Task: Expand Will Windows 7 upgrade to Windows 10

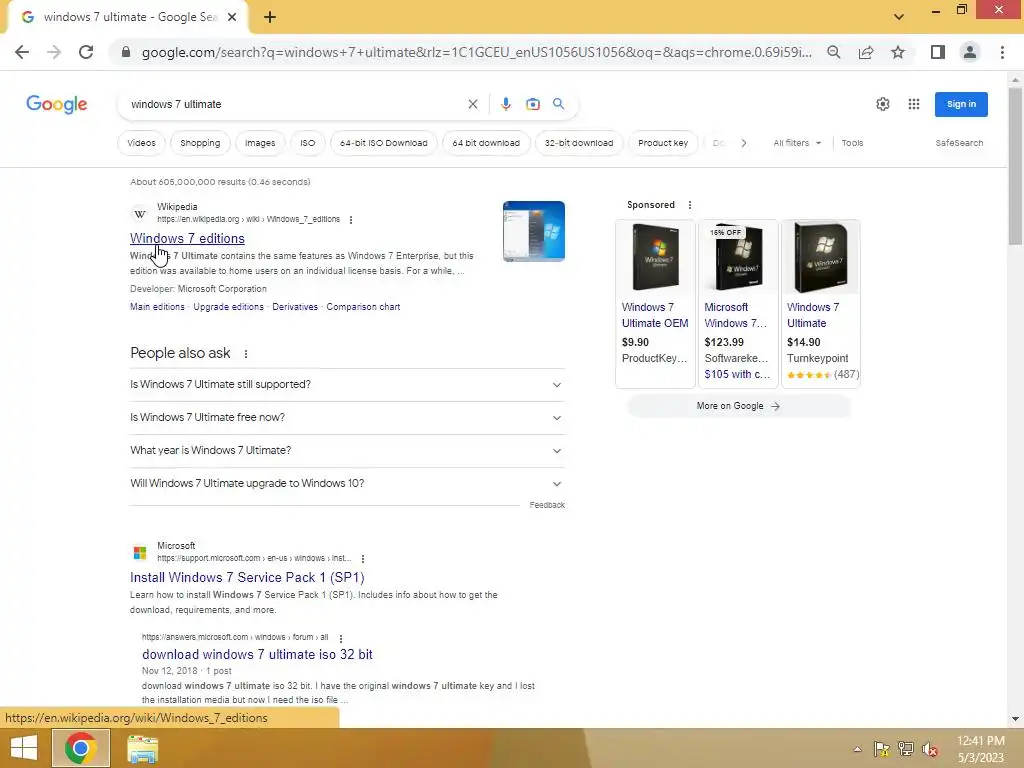Action: pos(347,484)
